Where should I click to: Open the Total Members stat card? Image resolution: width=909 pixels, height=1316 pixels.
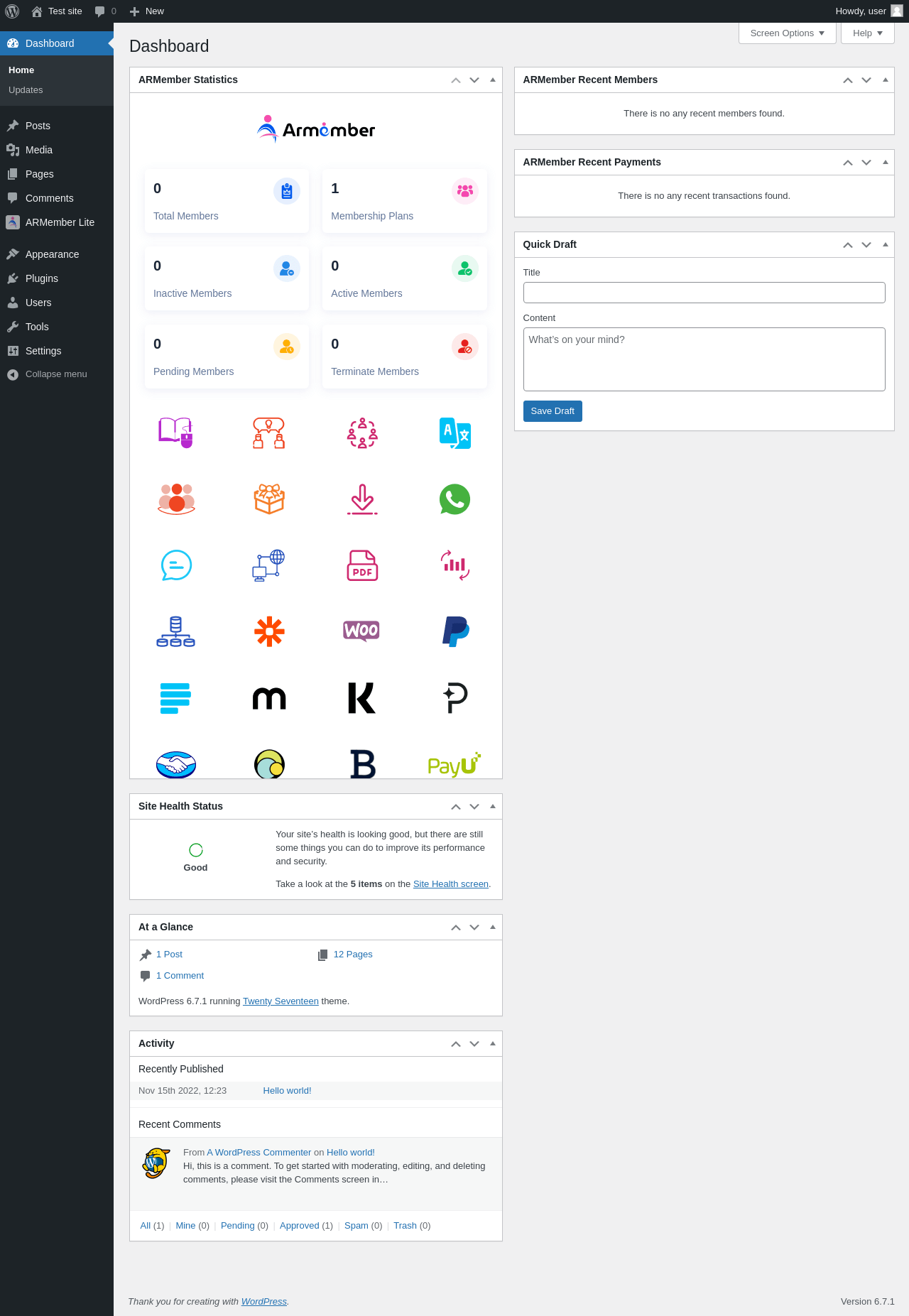tap(227, 201)
